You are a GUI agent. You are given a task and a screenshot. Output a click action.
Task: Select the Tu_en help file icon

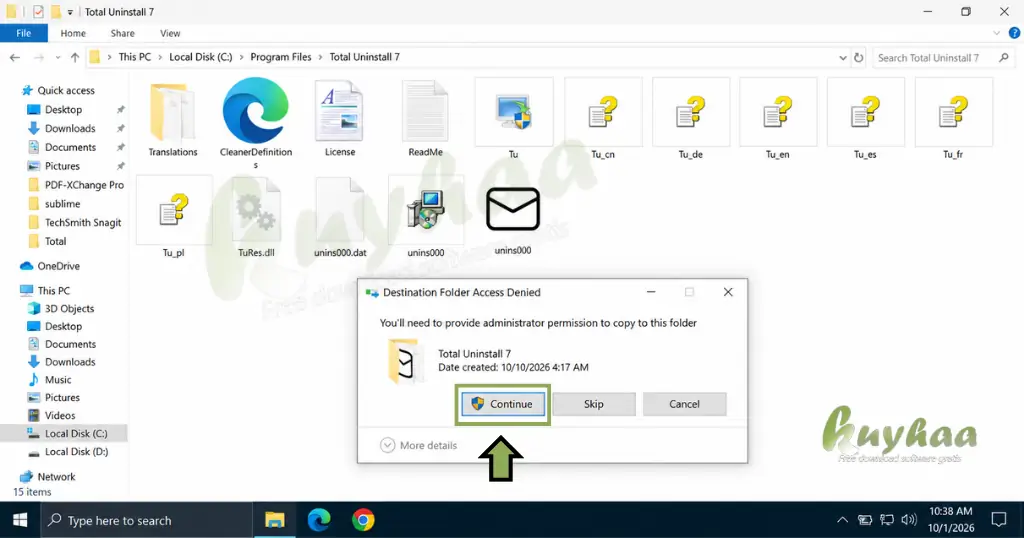point(778,112)
